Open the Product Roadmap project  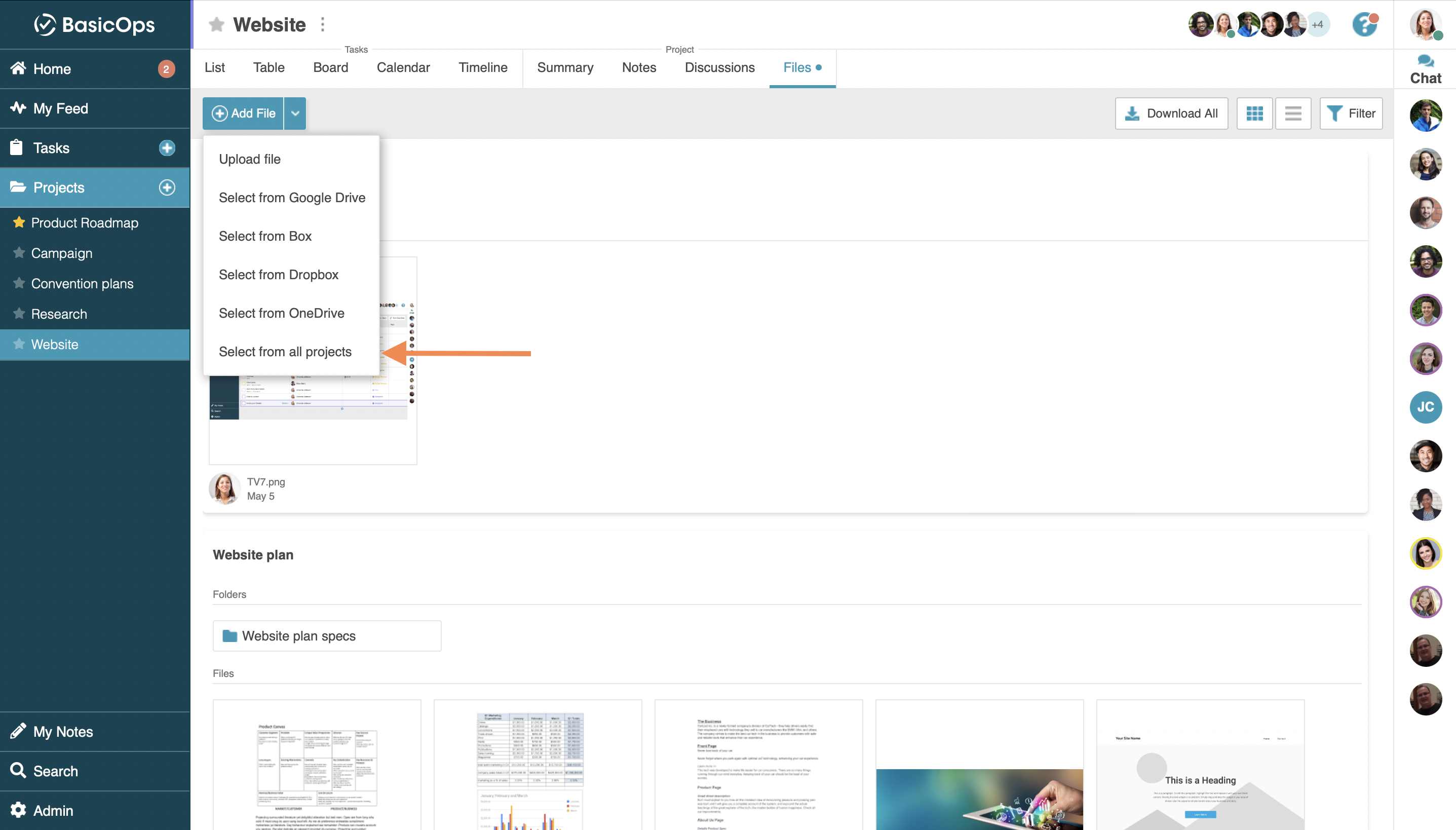[84, 223]
